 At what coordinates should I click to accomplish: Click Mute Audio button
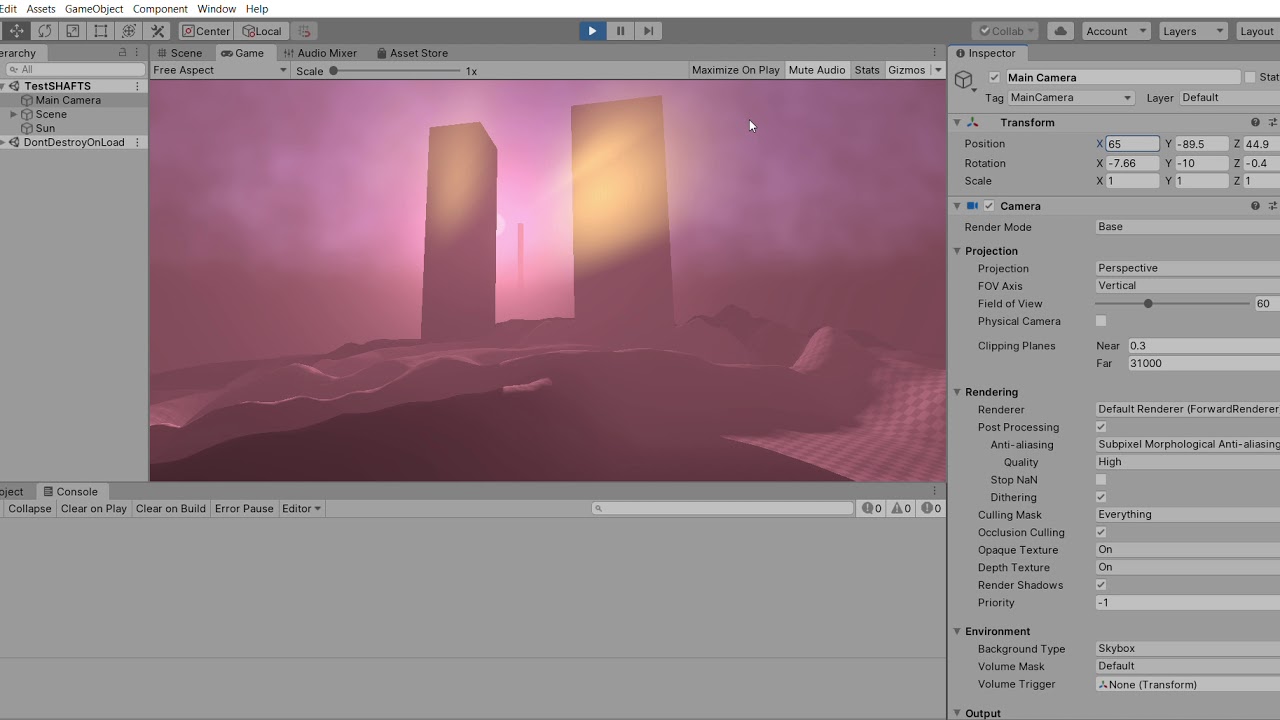[817, 70]
